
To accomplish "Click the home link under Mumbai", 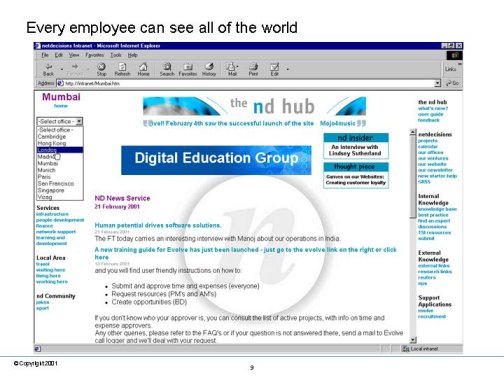I will (x=61, y=106).
